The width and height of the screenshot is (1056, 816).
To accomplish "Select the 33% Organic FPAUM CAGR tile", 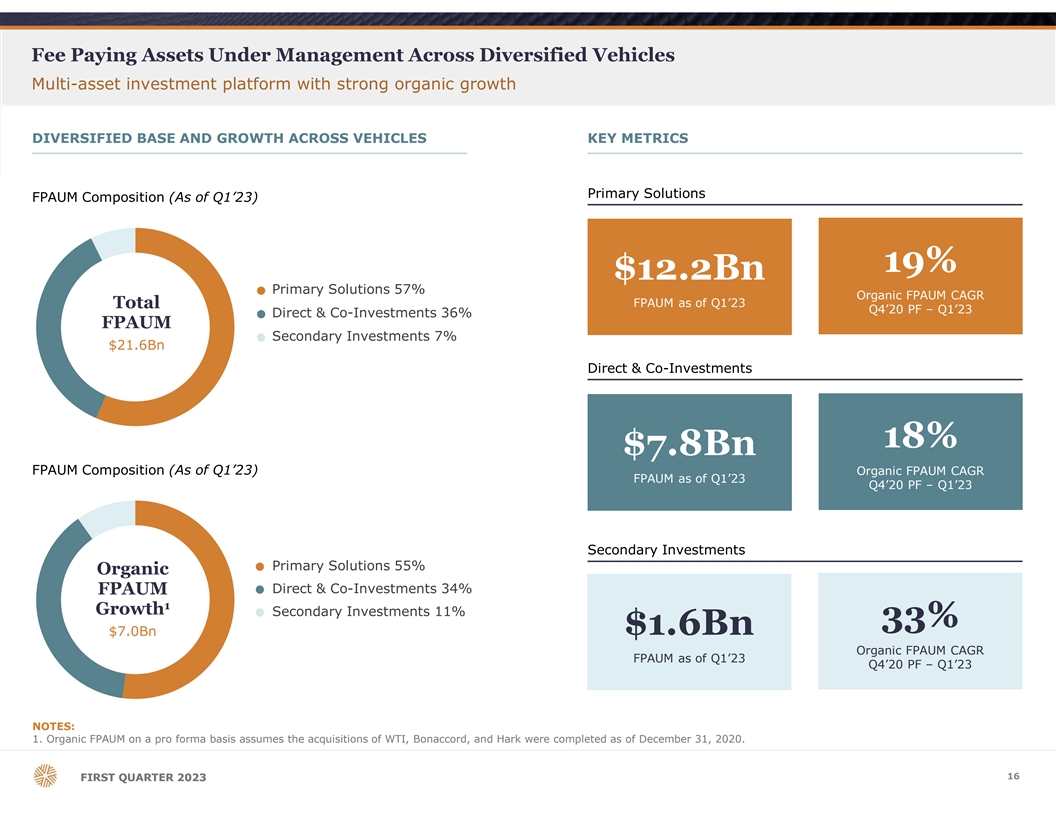I will [x=920, y=631].
